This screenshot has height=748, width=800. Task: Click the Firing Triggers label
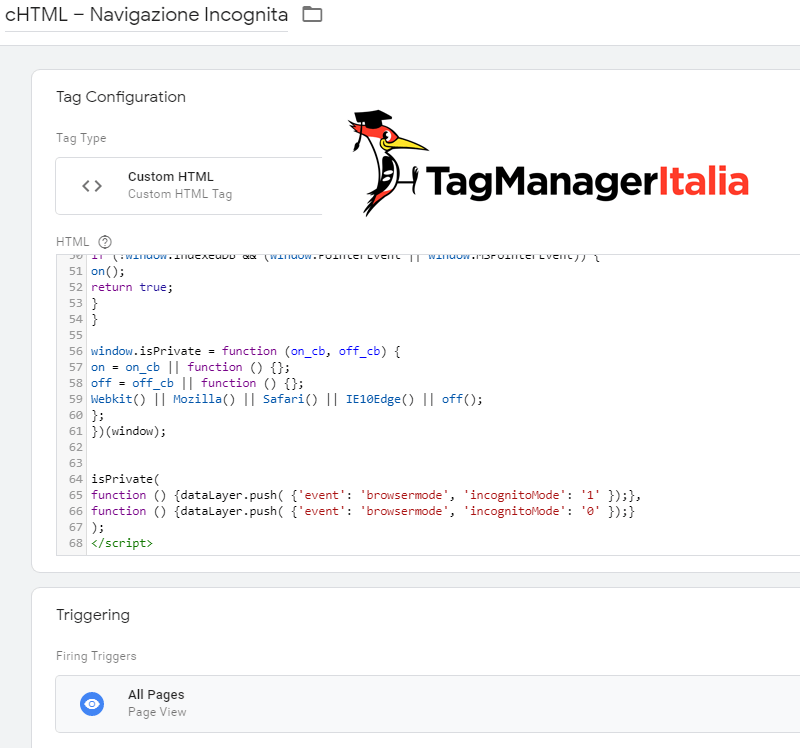[96, 656]
